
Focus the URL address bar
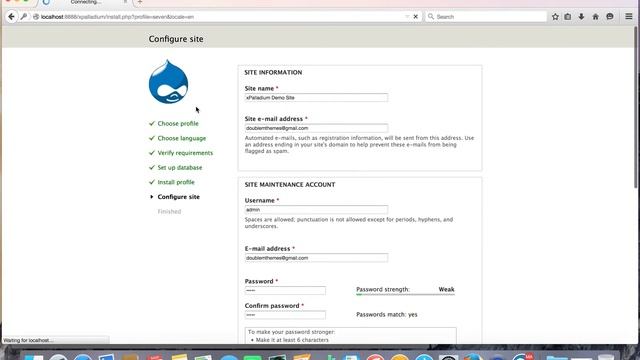pos(220,17)
